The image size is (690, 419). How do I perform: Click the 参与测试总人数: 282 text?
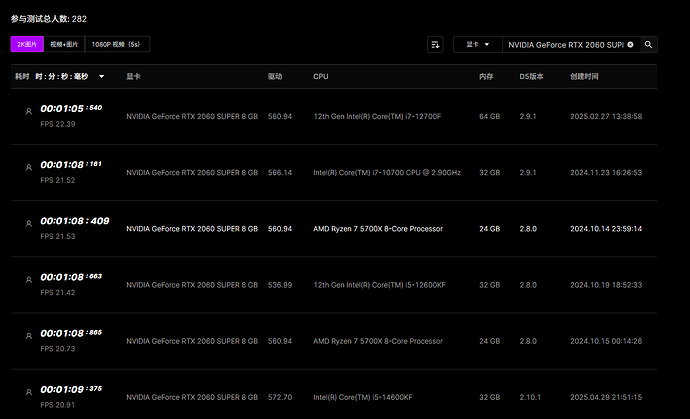[x=49, y=19]
